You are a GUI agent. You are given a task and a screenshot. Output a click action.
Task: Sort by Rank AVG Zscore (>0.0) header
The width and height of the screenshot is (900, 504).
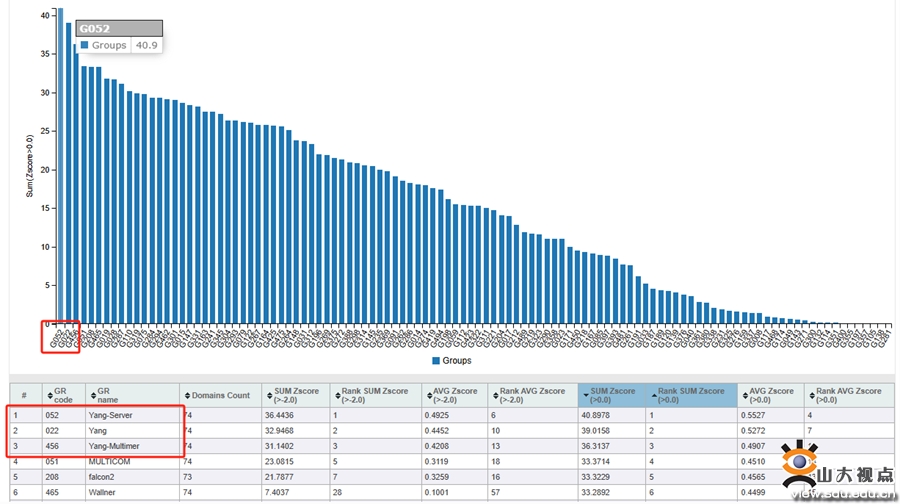[x=849, y=396]
